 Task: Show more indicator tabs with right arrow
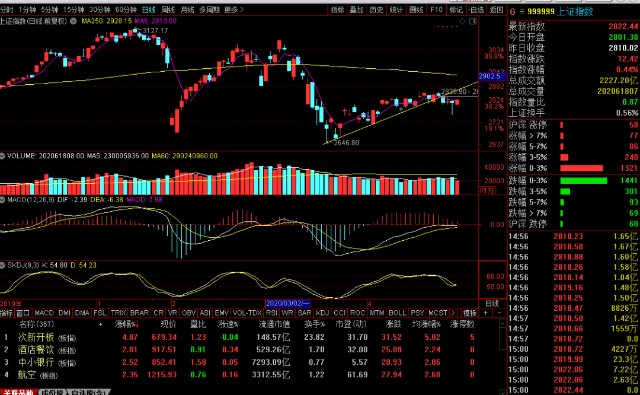pos(453,313)
